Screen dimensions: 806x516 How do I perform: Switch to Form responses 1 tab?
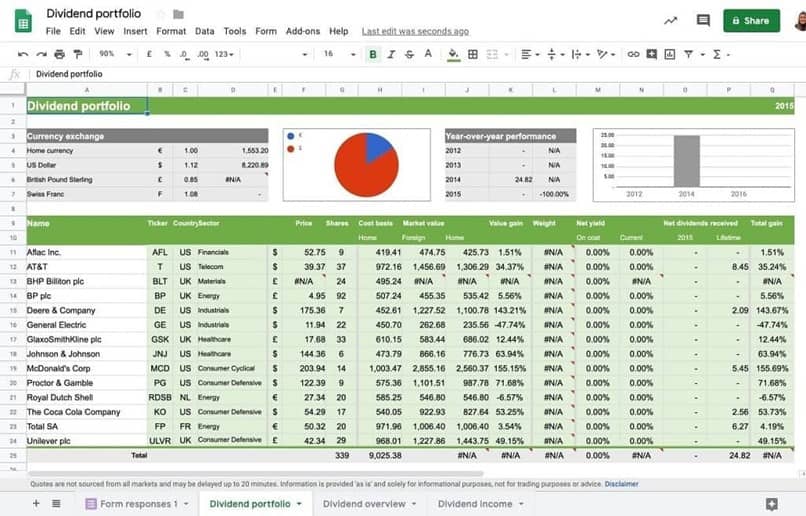(x=136, y=504)
